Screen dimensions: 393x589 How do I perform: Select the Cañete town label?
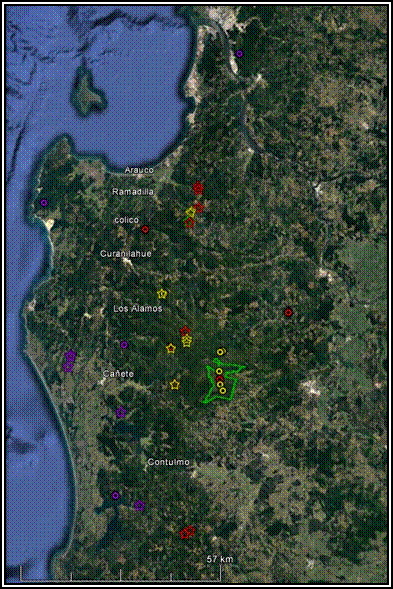[118, 374]
